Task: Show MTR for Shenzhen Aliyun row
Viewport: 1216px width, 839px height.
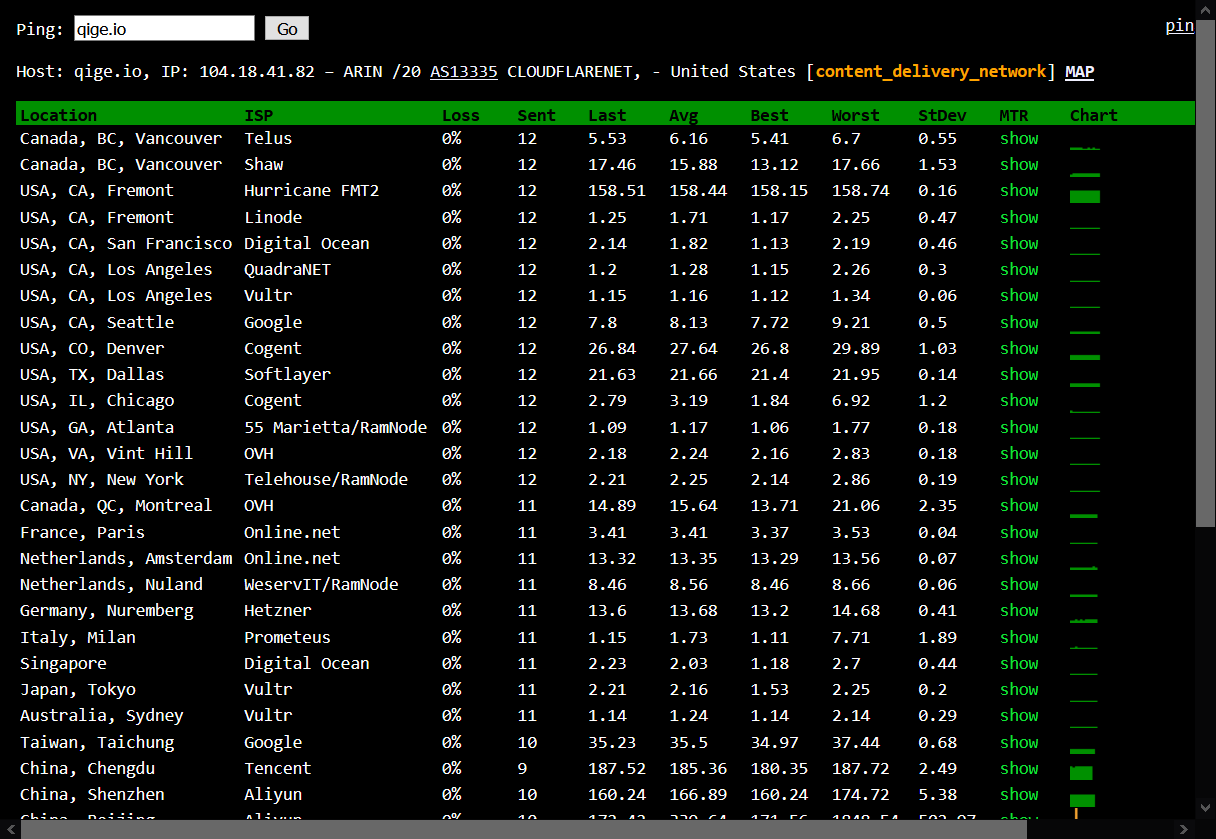Action: (1019, 794)
